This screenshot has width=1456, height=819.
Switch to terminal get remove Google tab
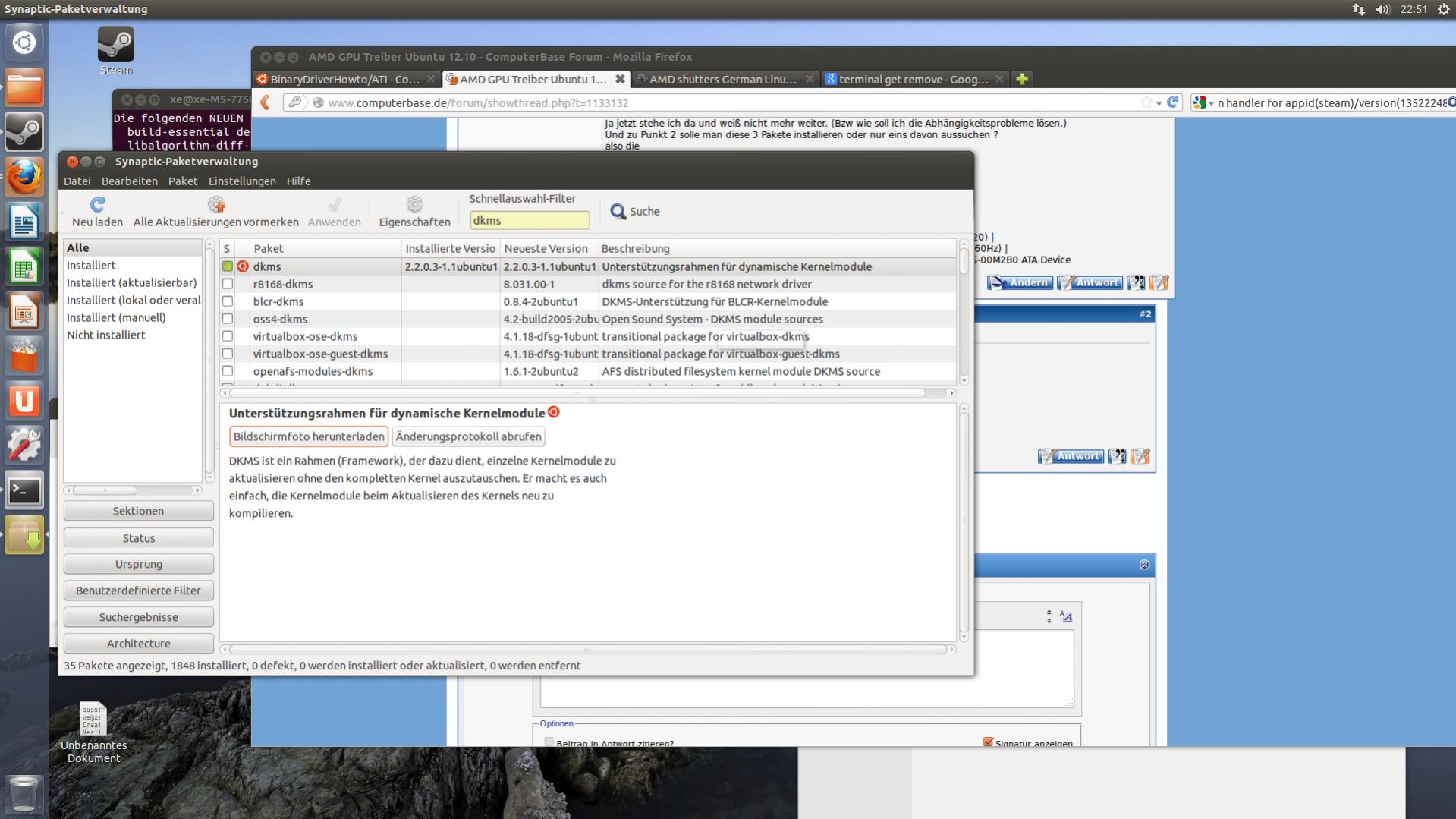pyautogui.click(x=915, y=79)
